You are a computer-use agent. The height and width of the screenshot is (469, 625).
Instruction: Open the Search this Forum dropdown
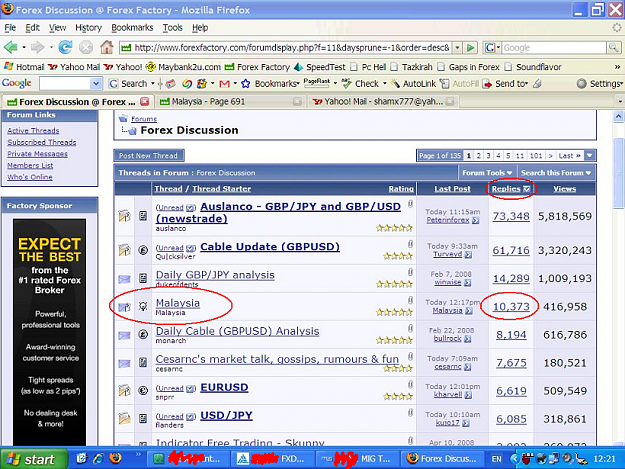[556, 173]
